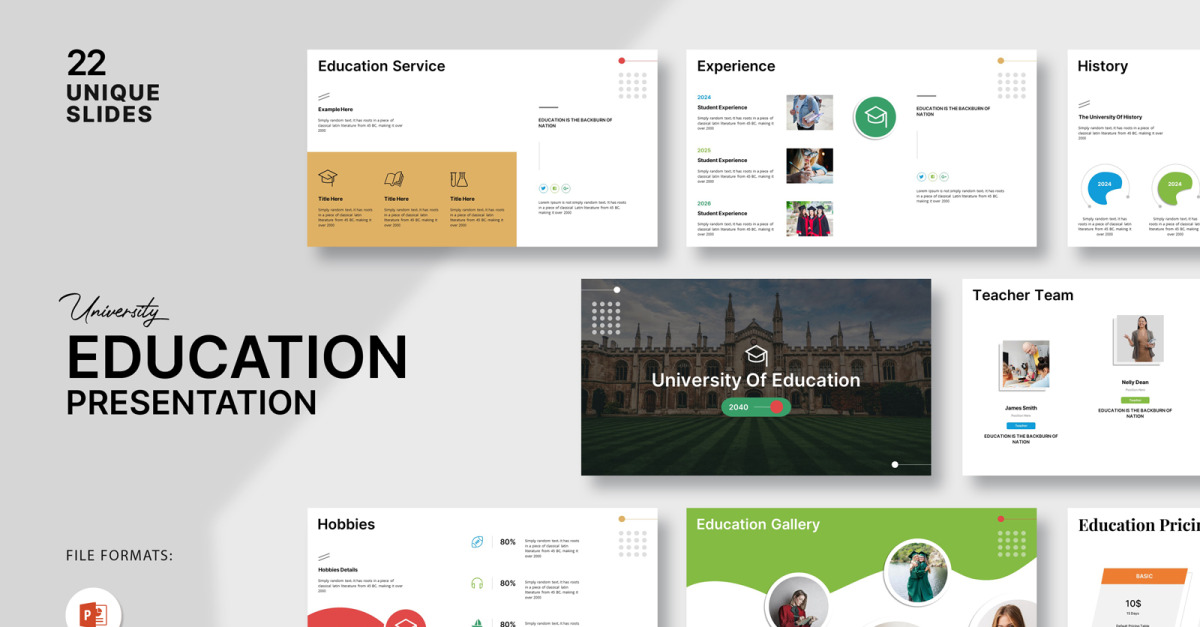Open the Education Service slide title

[381, 66]
